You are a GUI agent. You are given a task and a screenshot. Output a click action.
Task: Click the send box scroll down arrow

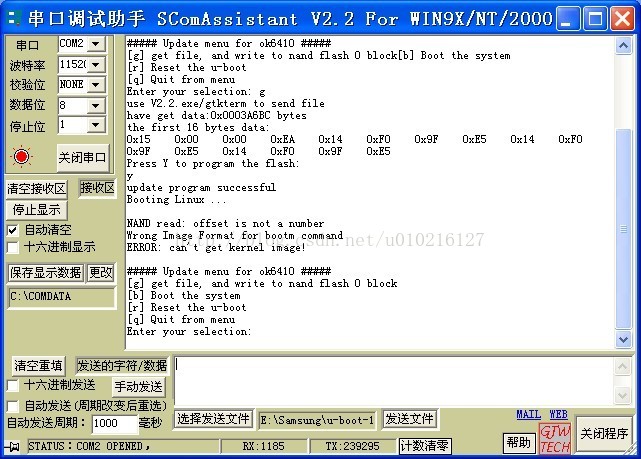click(x=622, y=395)
